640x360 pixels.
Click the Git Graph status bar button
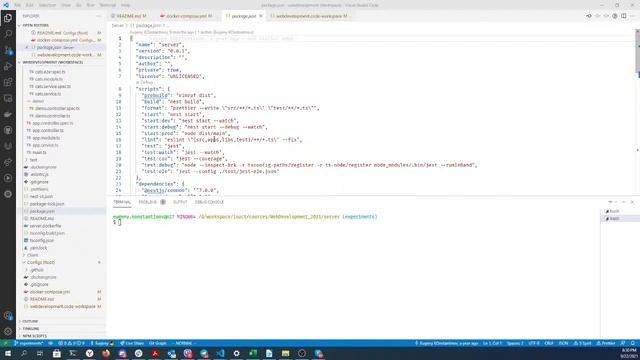click(158, 343)
